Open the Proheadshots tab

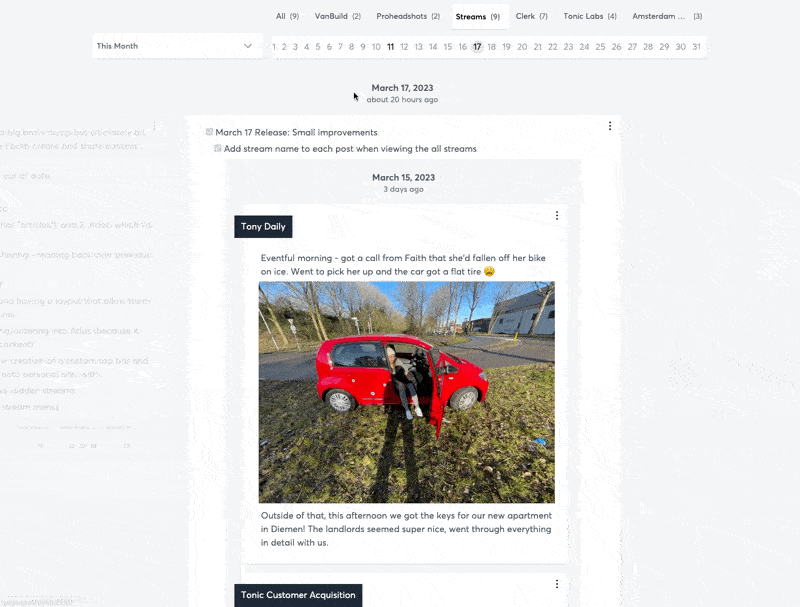click(408, 16)
